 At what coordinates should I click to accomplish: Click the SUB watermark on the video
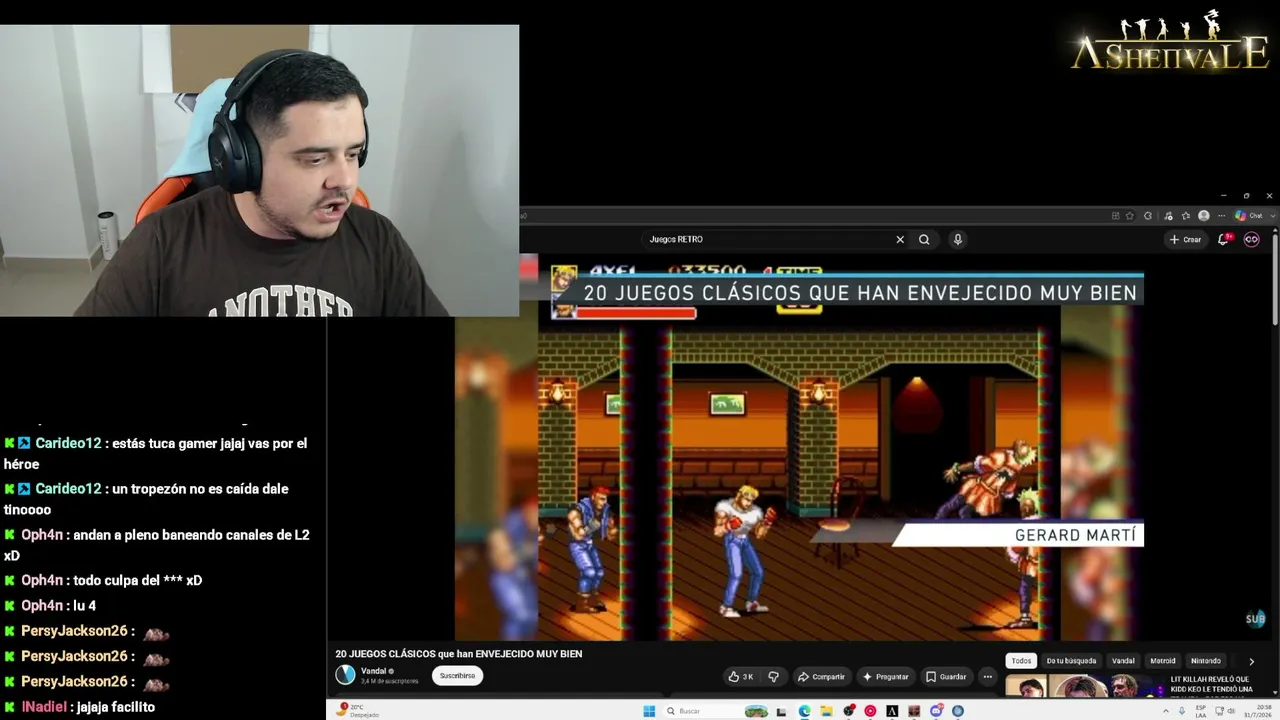click(1255, 619)
